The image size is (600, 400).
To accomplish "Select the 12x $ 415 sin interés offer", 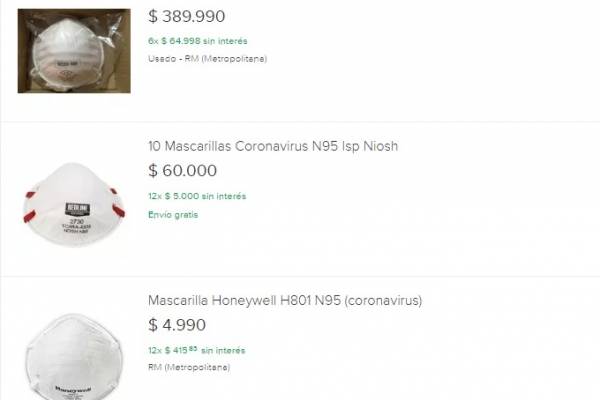I will (197, 350).
